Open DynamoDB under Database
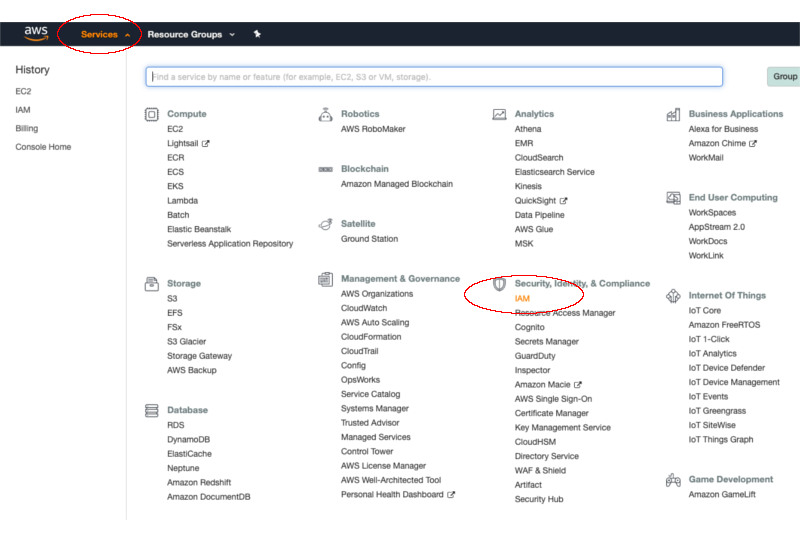 point(189,439)
